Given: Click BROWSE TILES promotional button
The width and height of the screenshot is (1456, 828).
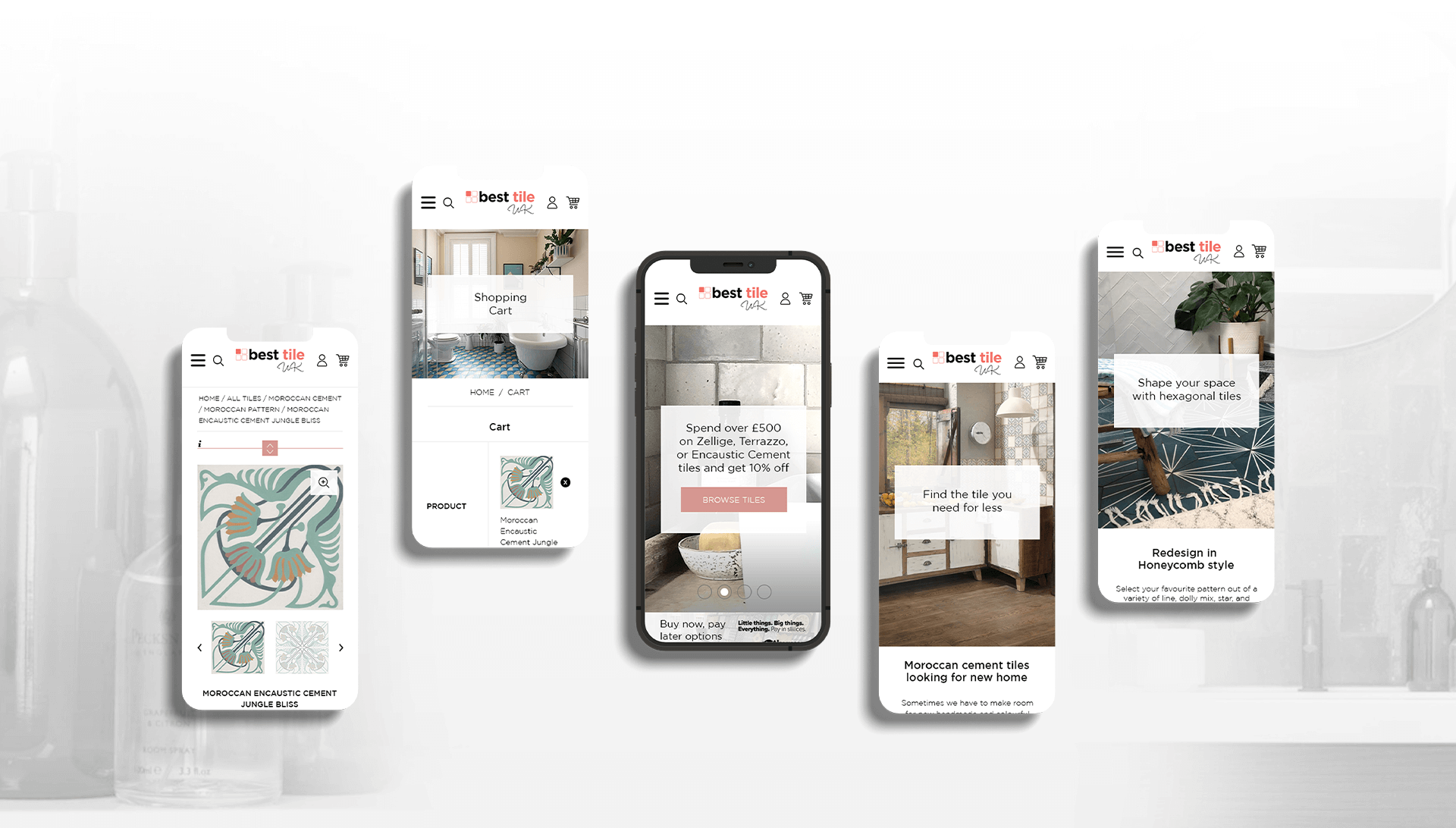Looking at the screenshot, I should pyautogui.click(x=733, y=500).
